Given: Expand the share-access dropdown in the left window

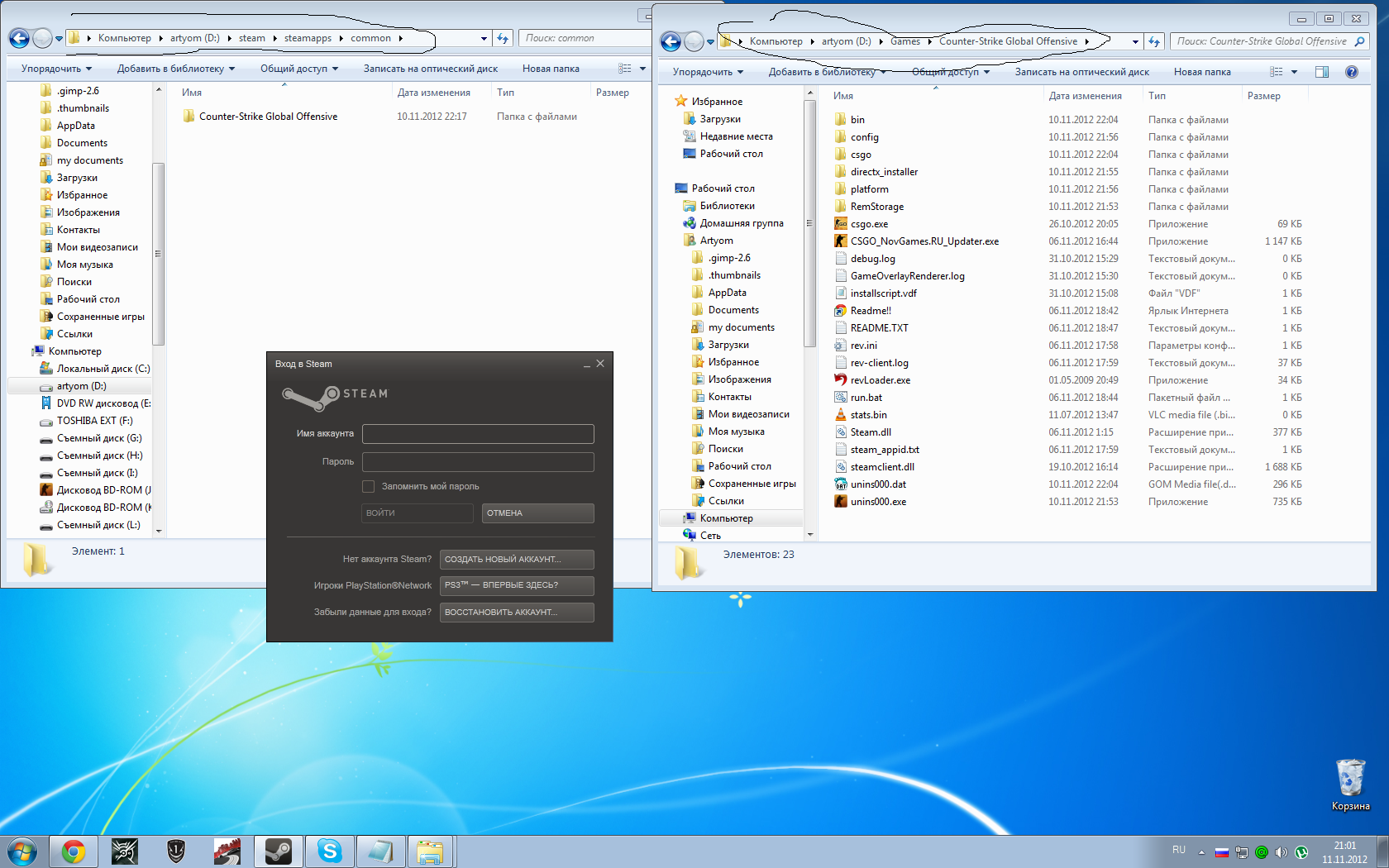Looking at the screenshot, I should coord(299,69).
